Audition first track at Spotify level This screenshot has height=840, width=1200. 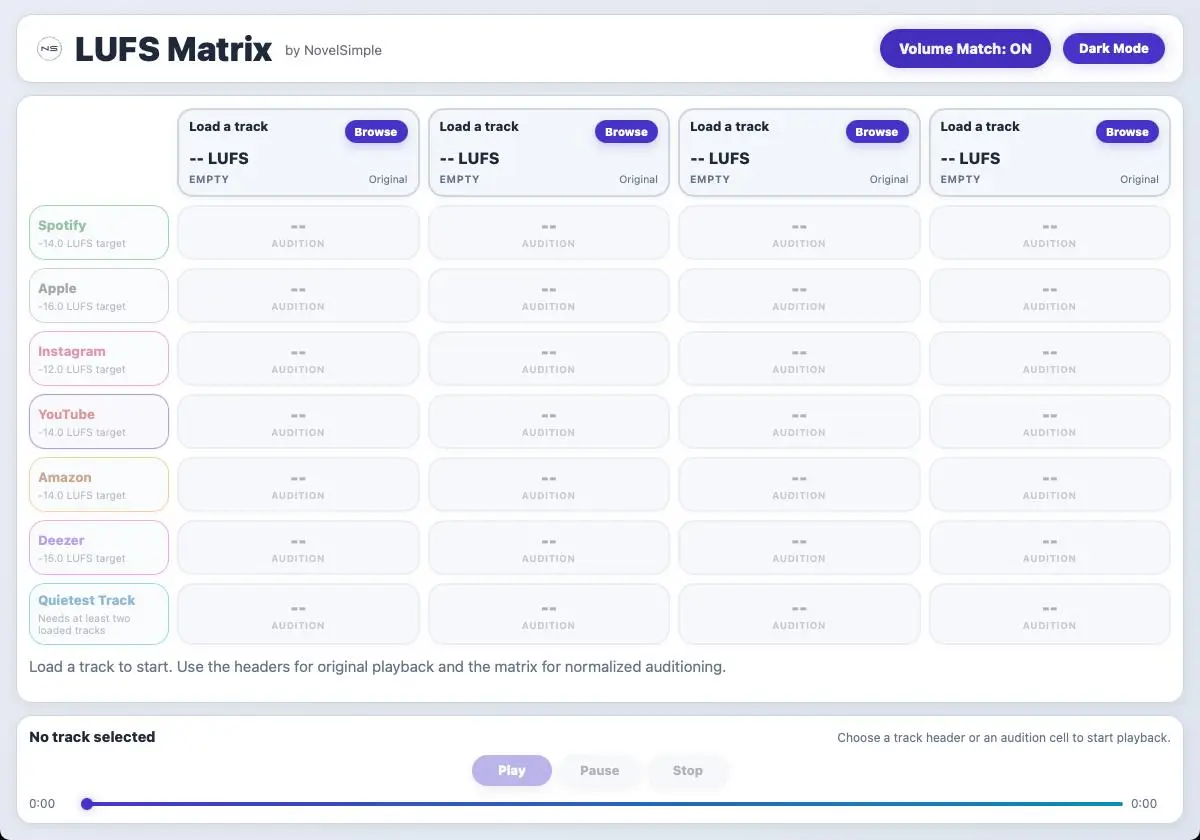298,233
